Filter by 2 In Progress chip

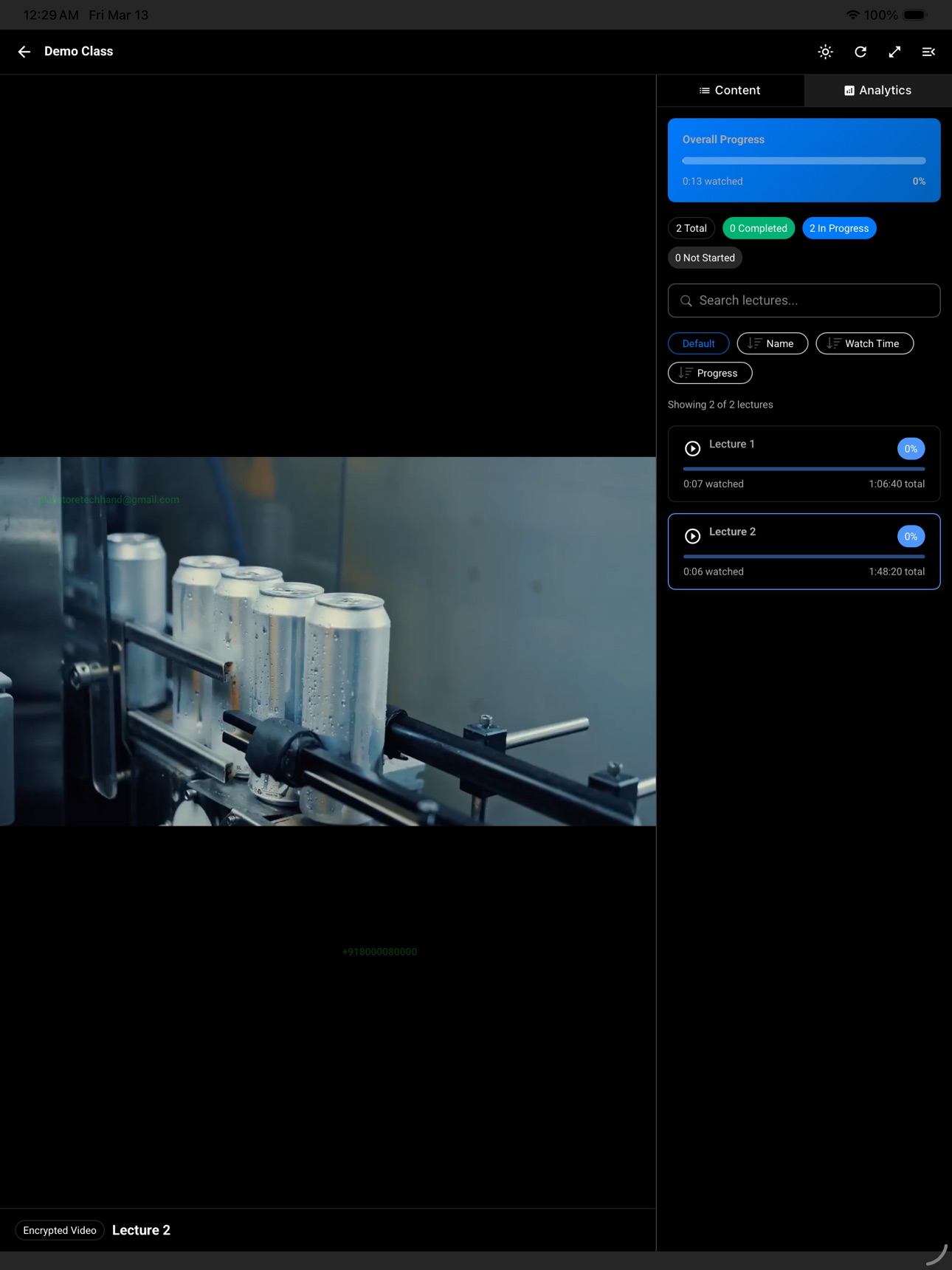click(x=839, y=228)
